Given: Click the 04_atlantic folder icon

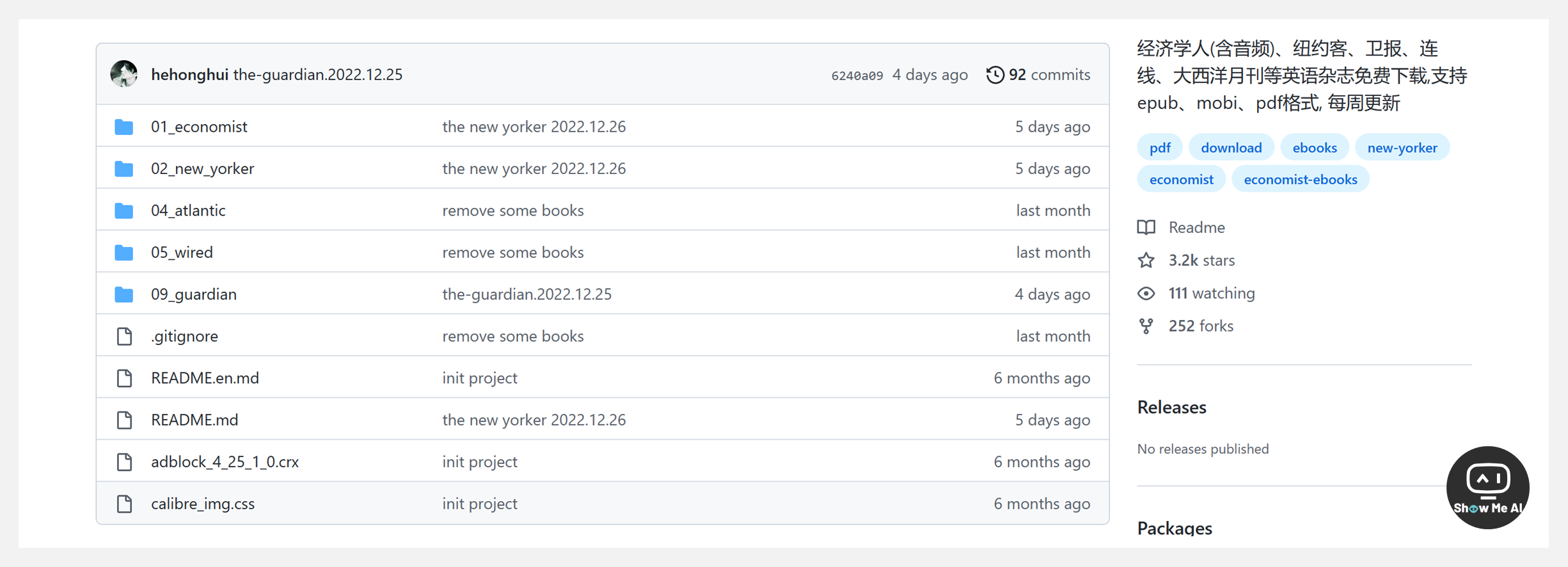Looking at the screenshot, I should coord(124,211).
